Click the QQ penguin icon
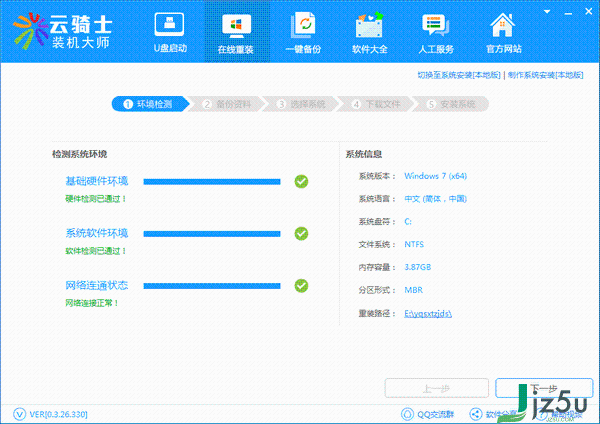Viewport: 600px width, 424px height. [x=407, y=414]
